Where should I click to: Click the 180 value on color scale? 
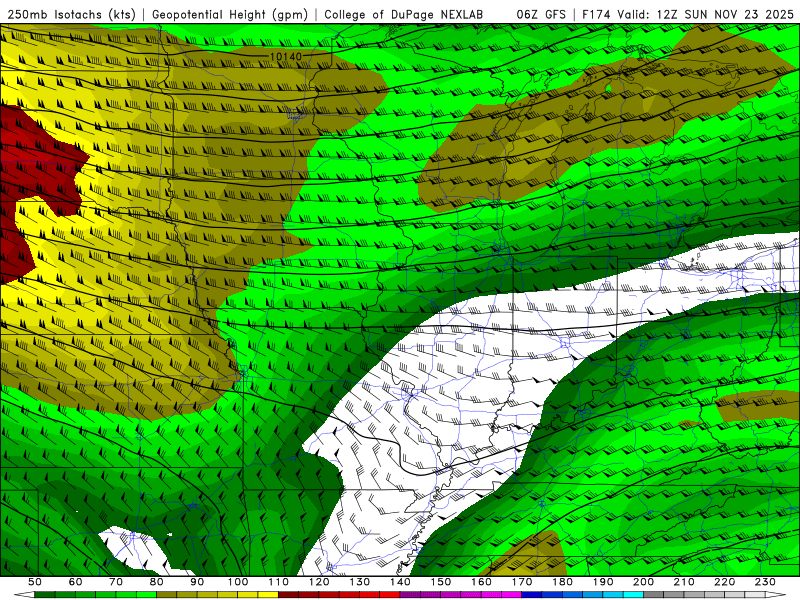click(563, 582)
